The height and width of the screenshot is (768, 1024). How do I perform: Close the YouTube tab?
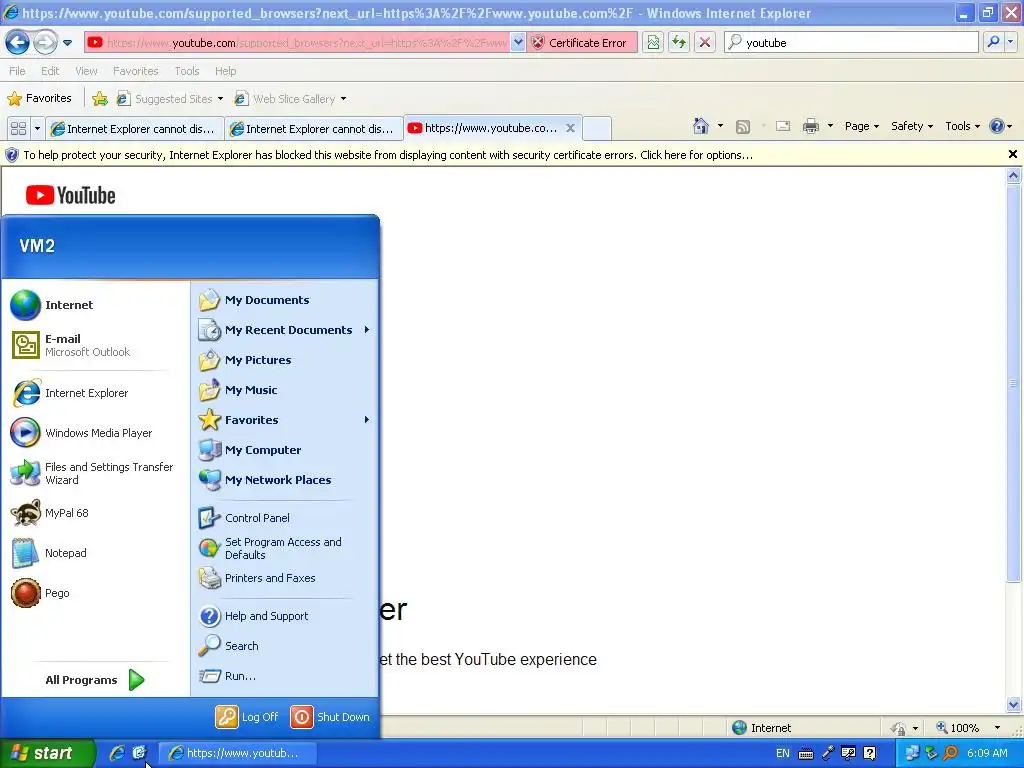point(570,128)
